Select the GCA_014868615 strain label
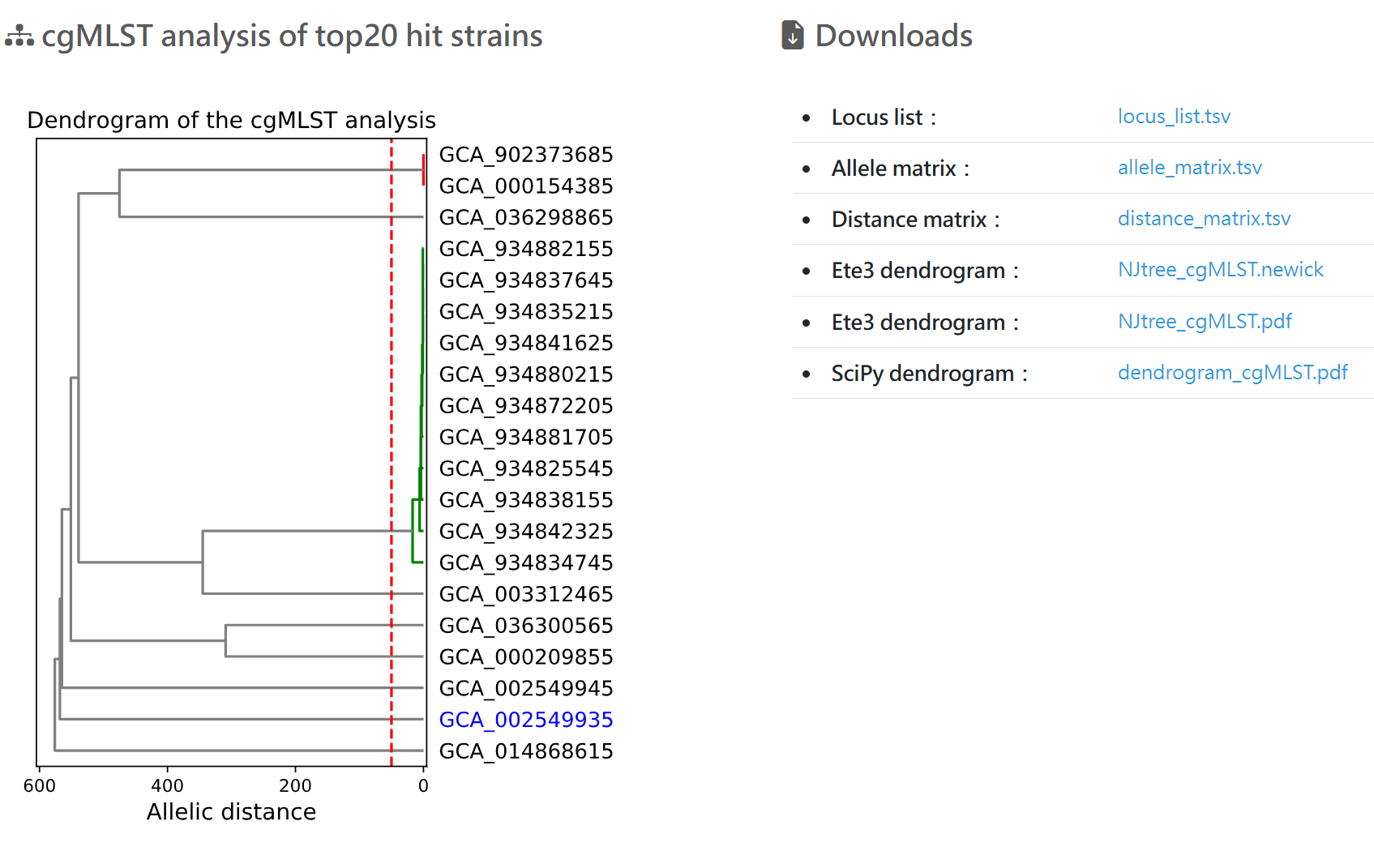1374x868 pixels. pyautogui.click(x=525, y=751)
